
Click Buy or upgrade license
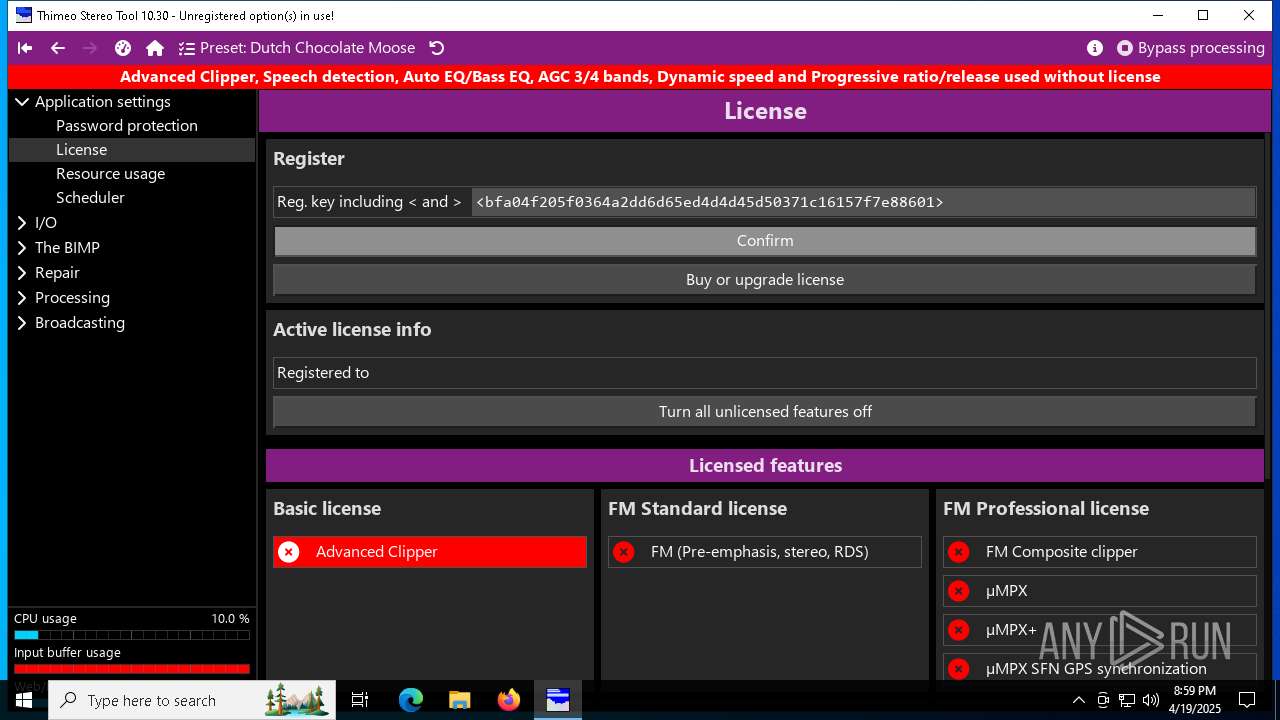(x=765, y=280)
